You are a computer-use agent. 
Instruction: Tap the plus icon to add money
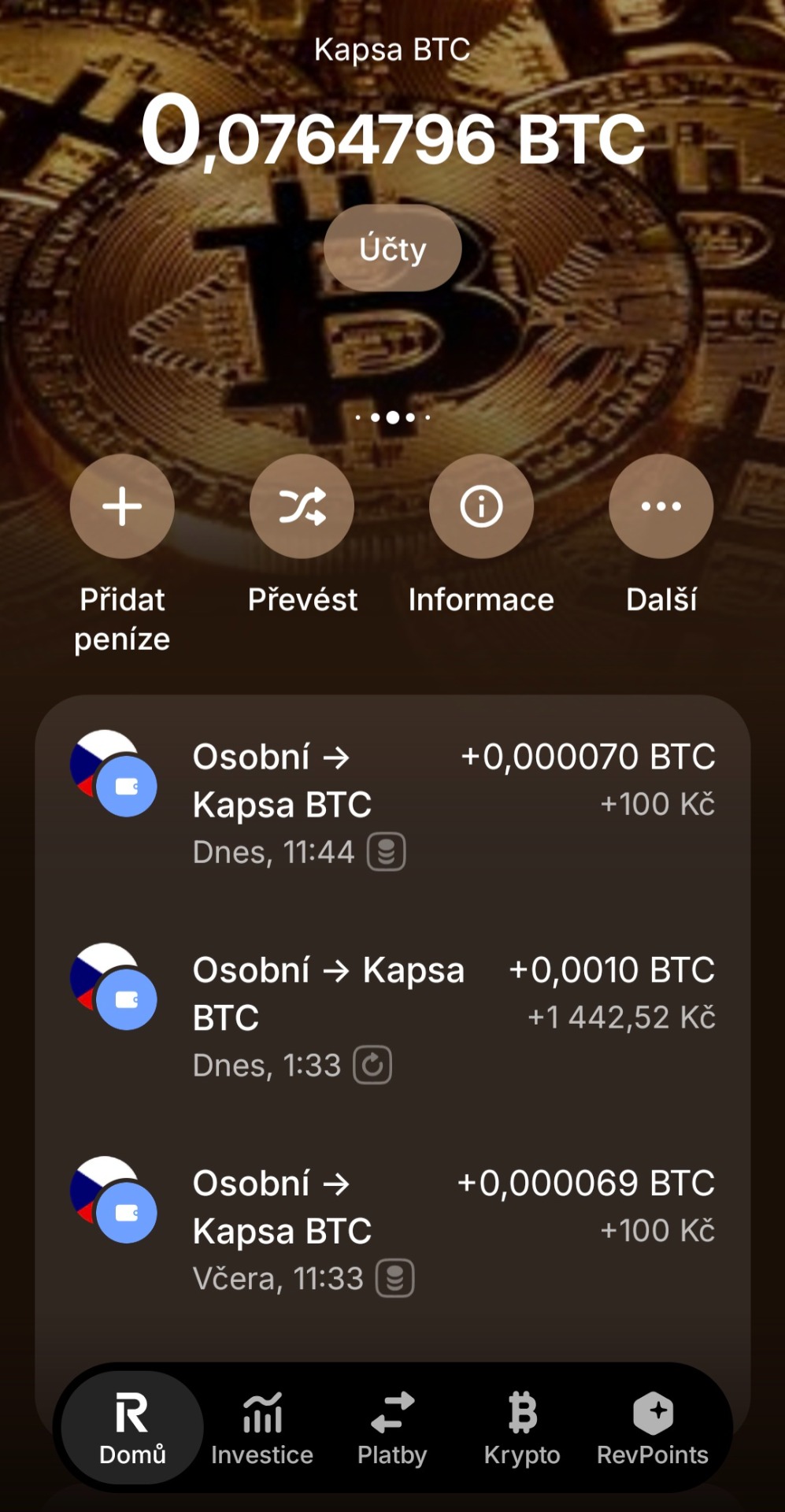pyautogui.click(x=122, y=506)
